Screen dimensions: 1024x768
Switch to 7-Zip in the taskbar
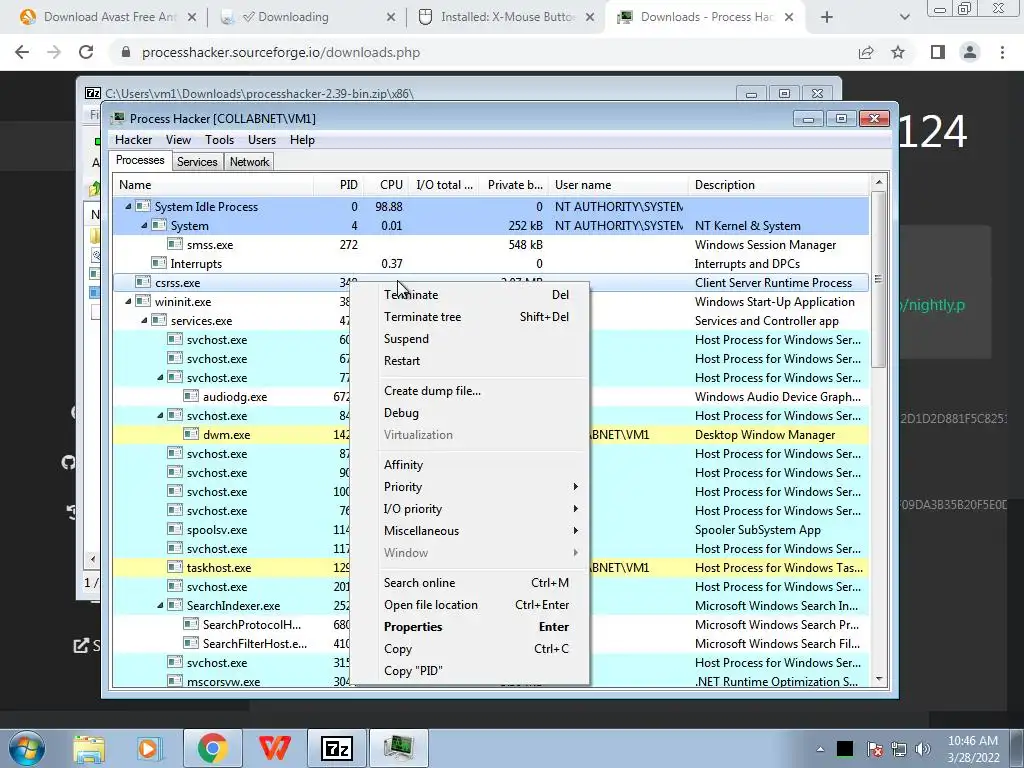pos(337,748)
